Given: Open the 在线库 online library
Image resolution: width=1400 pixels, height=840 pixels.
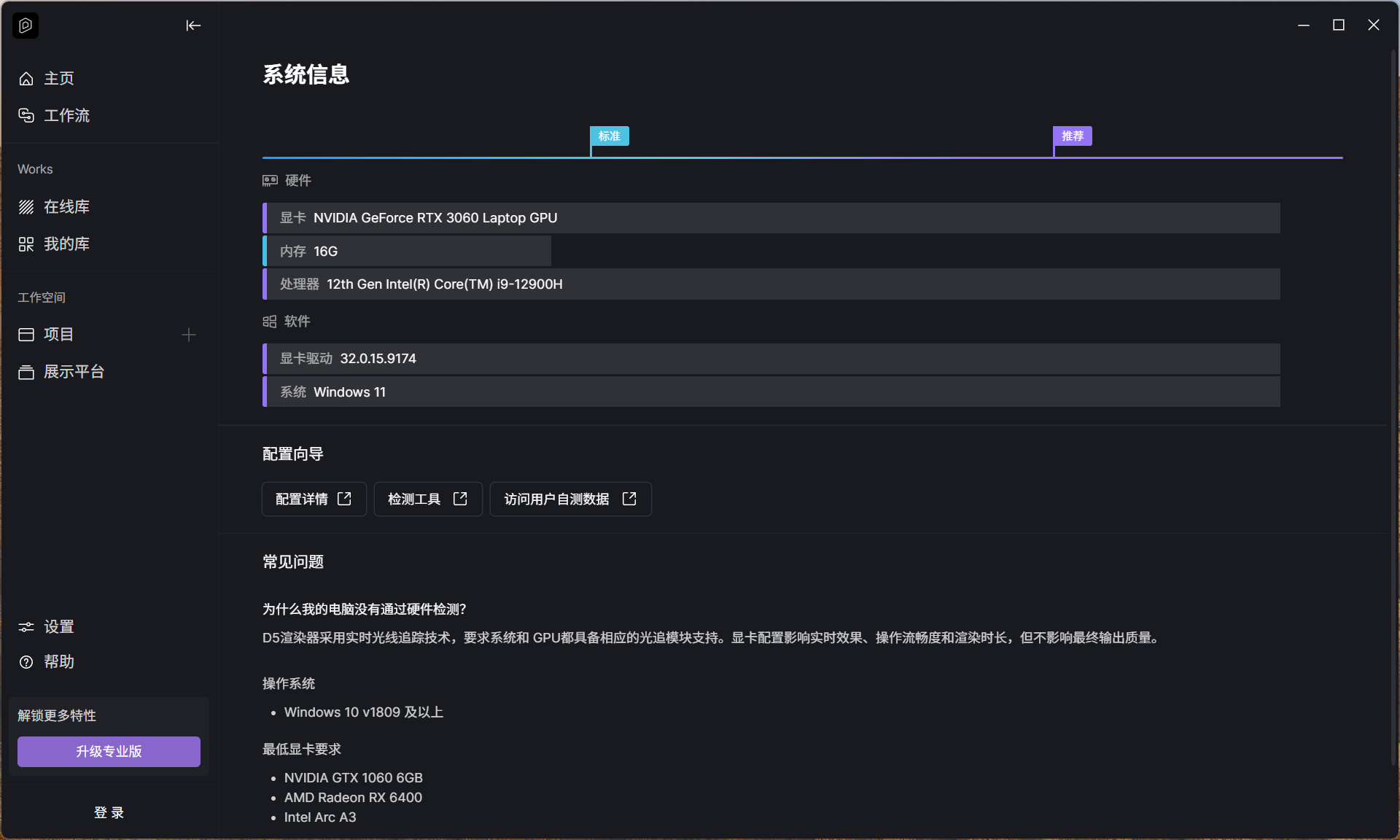Looking at the screenshot, I should (66, 206).
